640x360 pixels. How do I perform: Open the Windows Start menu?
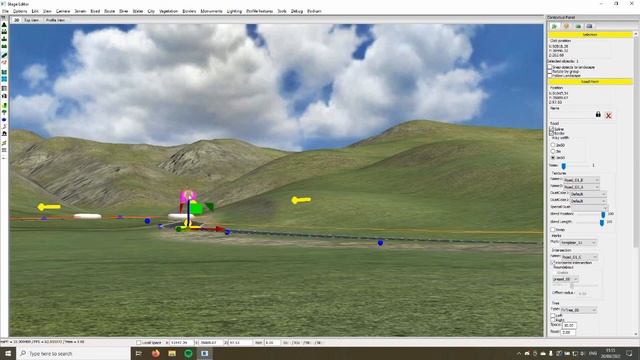[8, 353]
